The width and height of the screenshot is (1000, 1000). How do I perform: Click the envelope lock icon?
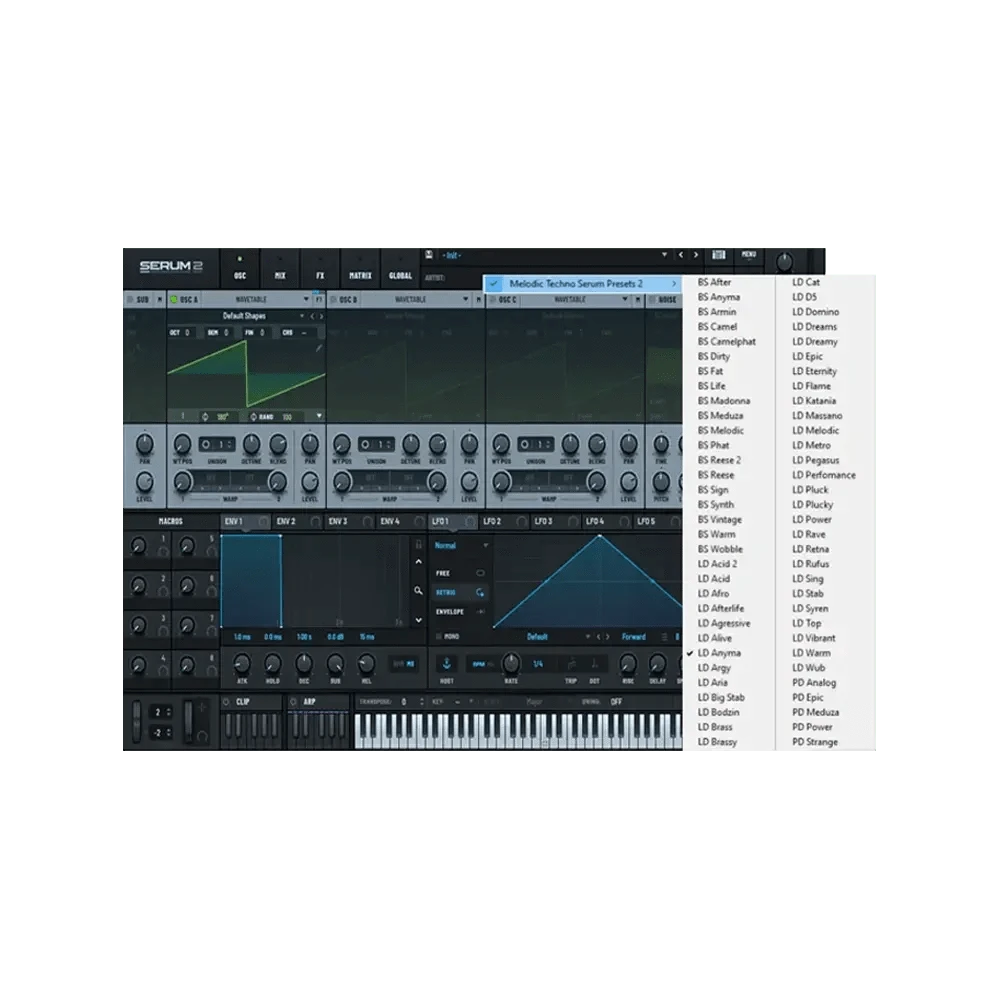point(418,545)
